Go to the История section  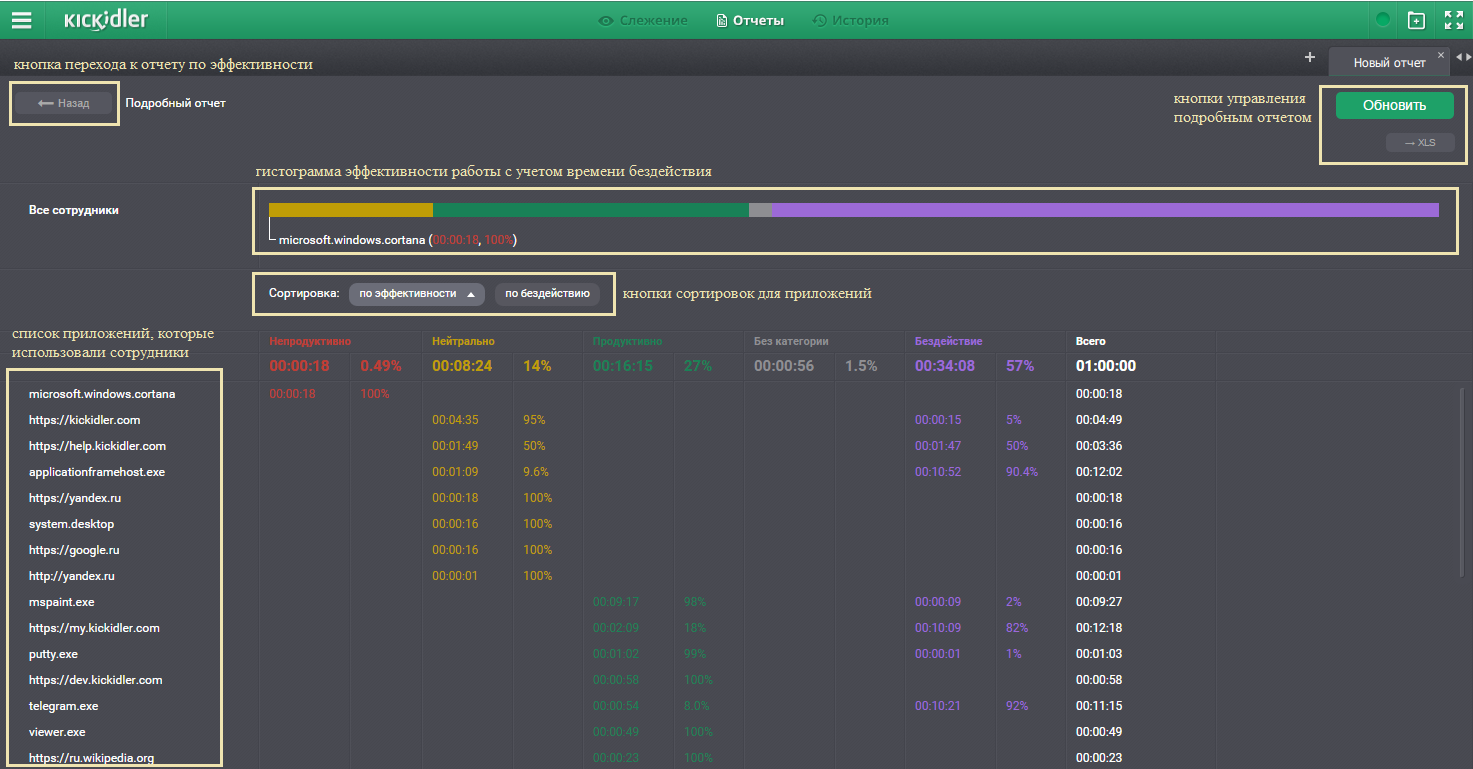click(850, 20)
